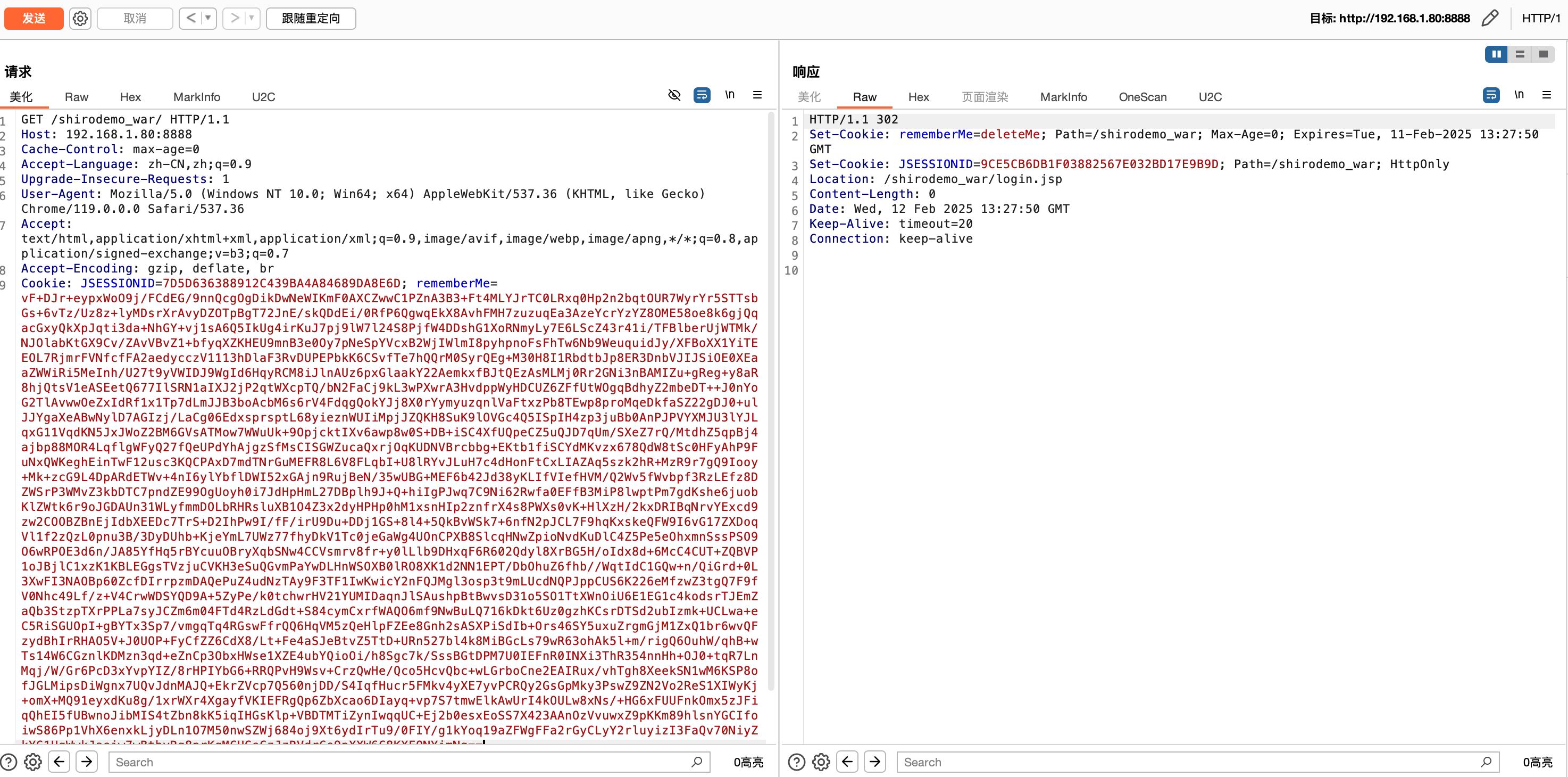The width and height of the screenshot is (1568, 777).
Task: Expand history forward dropdown arrow
Action: coord(252,18)
